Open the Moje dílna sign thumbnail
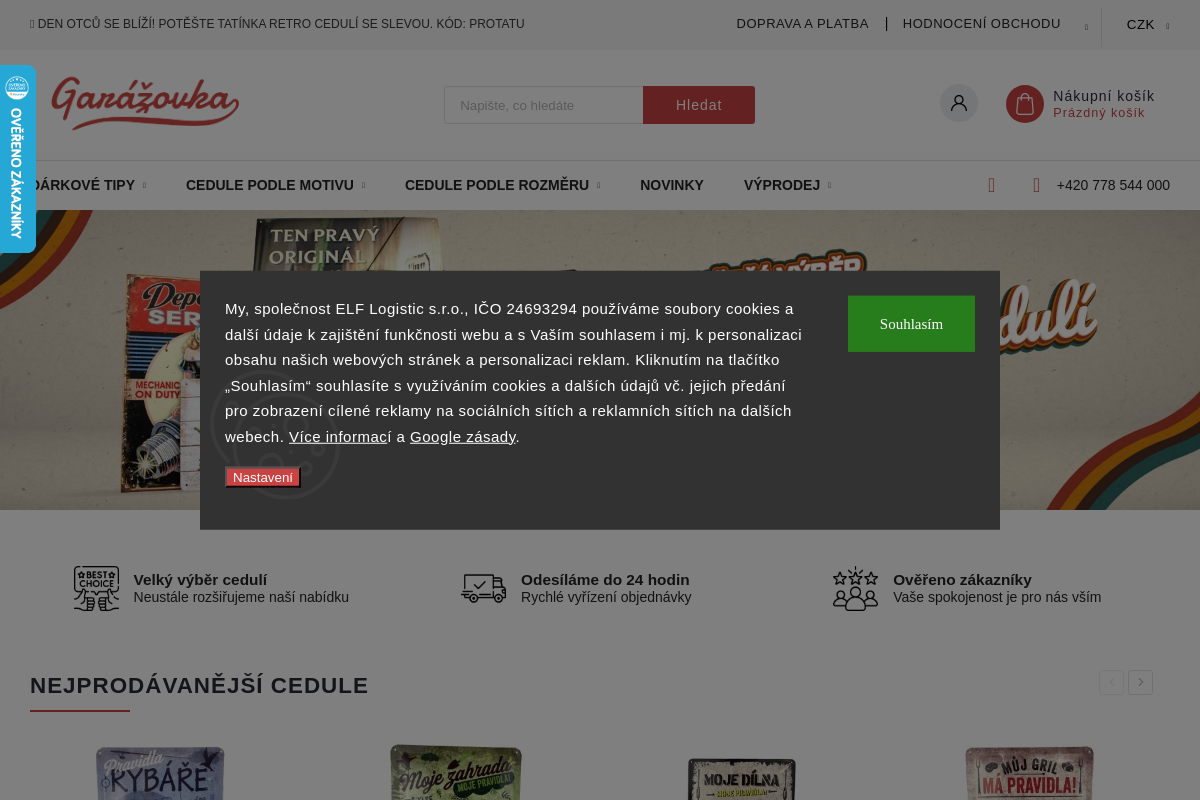The height and width of the screenshot is (800, 1200). point(742,778)
